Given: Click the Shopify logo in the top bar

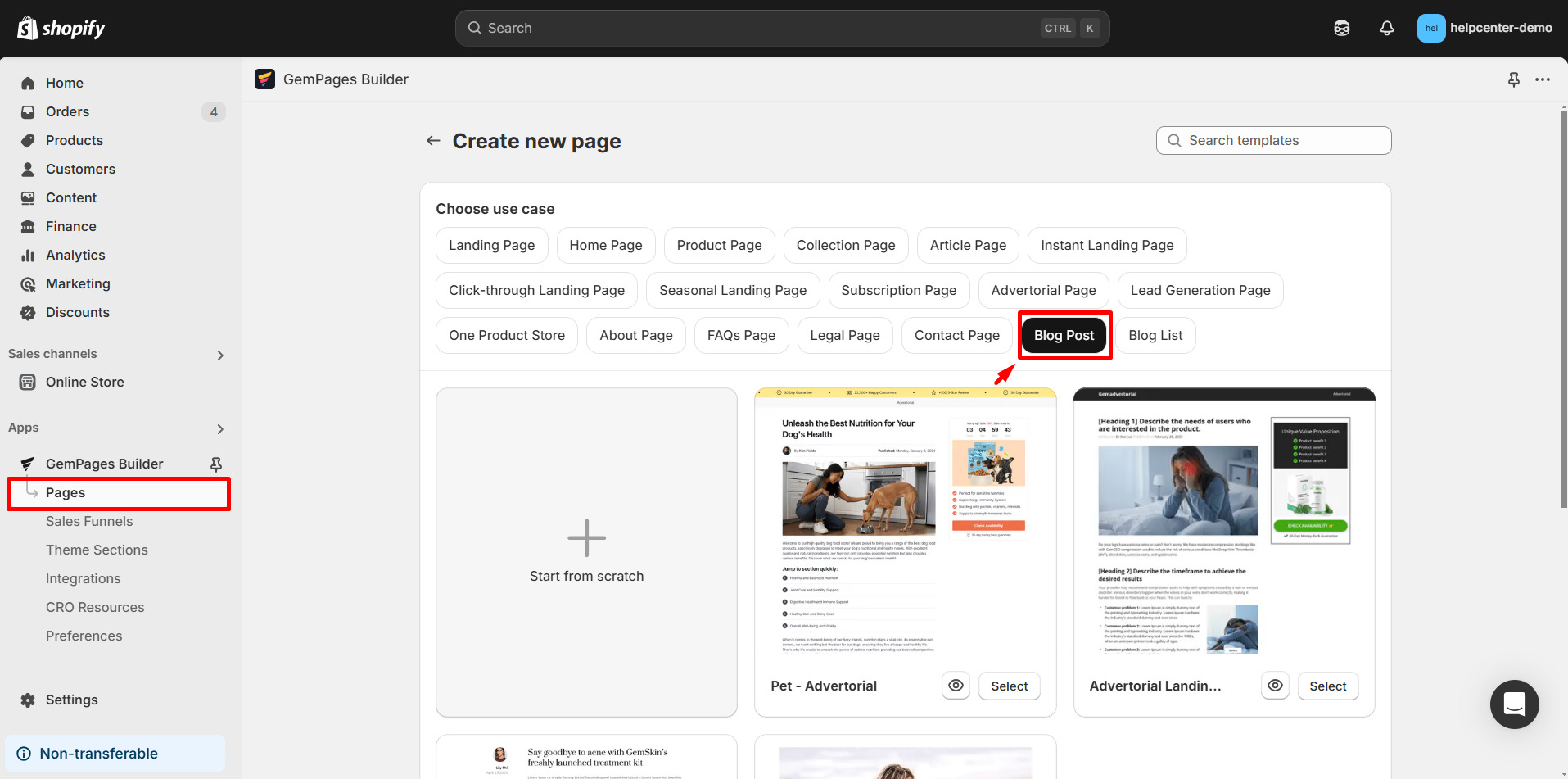Looking at the screenshot, I should (x=60, y=27).
